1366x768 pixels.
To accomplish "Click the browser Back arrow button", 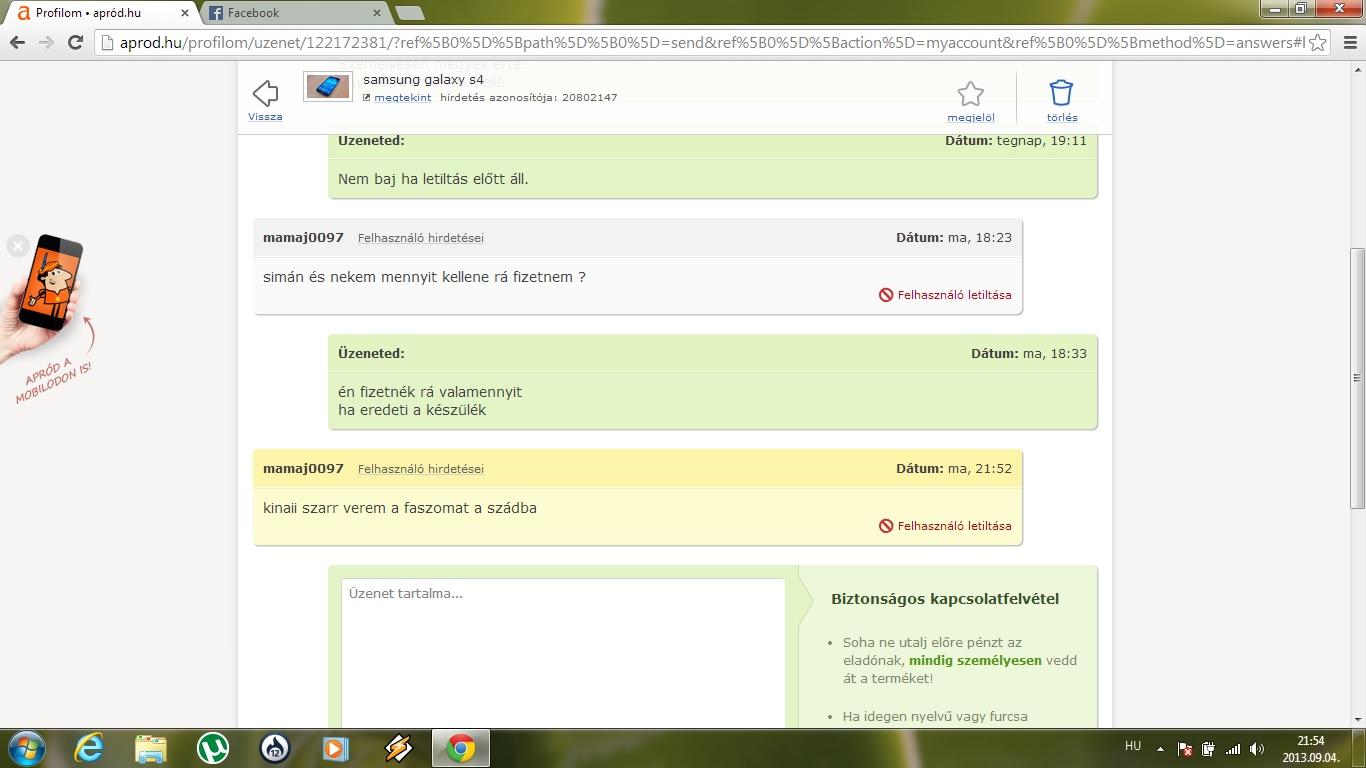I will (x=17, y=42).
